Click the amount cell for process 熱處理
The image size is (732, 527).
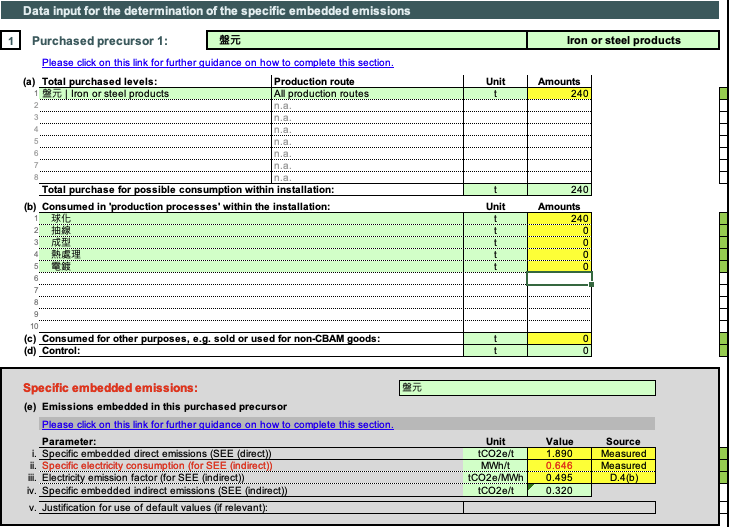tap(559, 254)
